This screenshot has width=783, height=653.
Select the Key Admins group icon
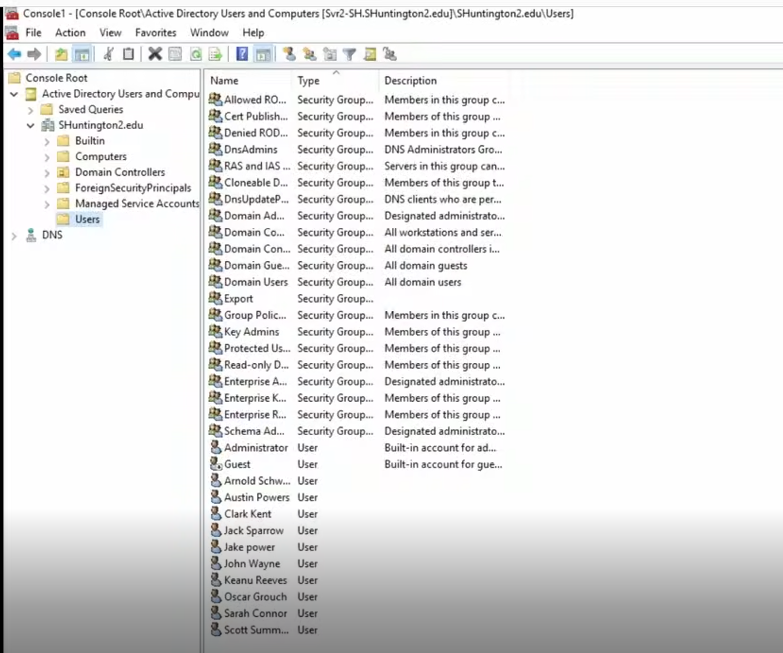click(x=215, y=331)
